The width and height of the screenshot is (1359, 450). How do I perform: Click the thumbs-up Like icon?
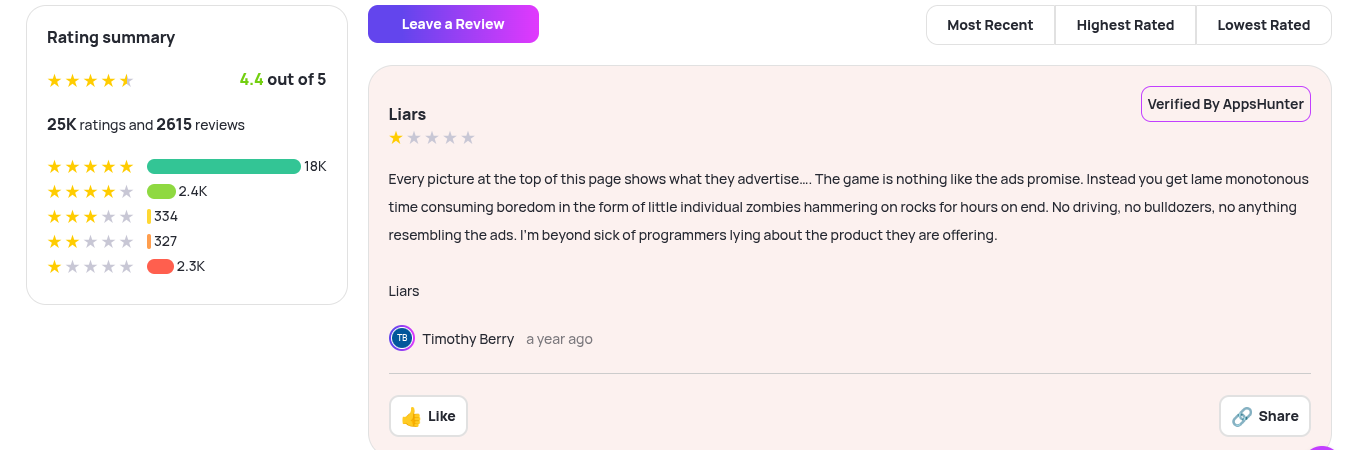[411, 417]
